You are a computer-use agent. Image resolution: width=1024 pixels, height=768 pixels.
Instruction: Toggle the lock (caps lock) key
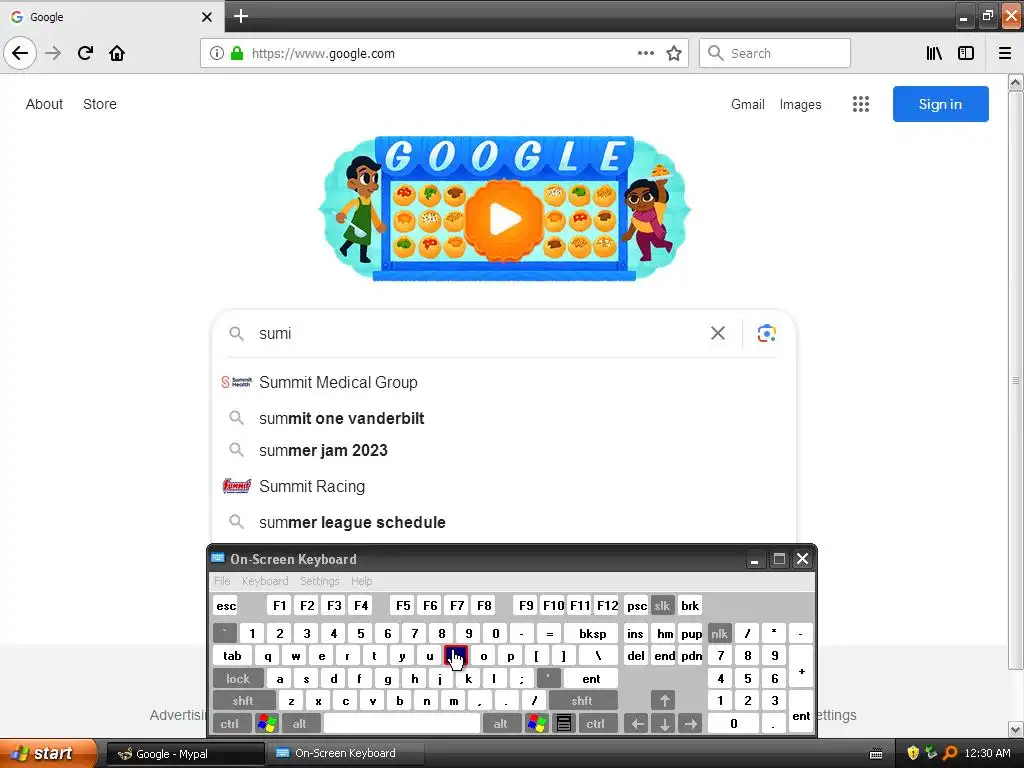(238, 679)
